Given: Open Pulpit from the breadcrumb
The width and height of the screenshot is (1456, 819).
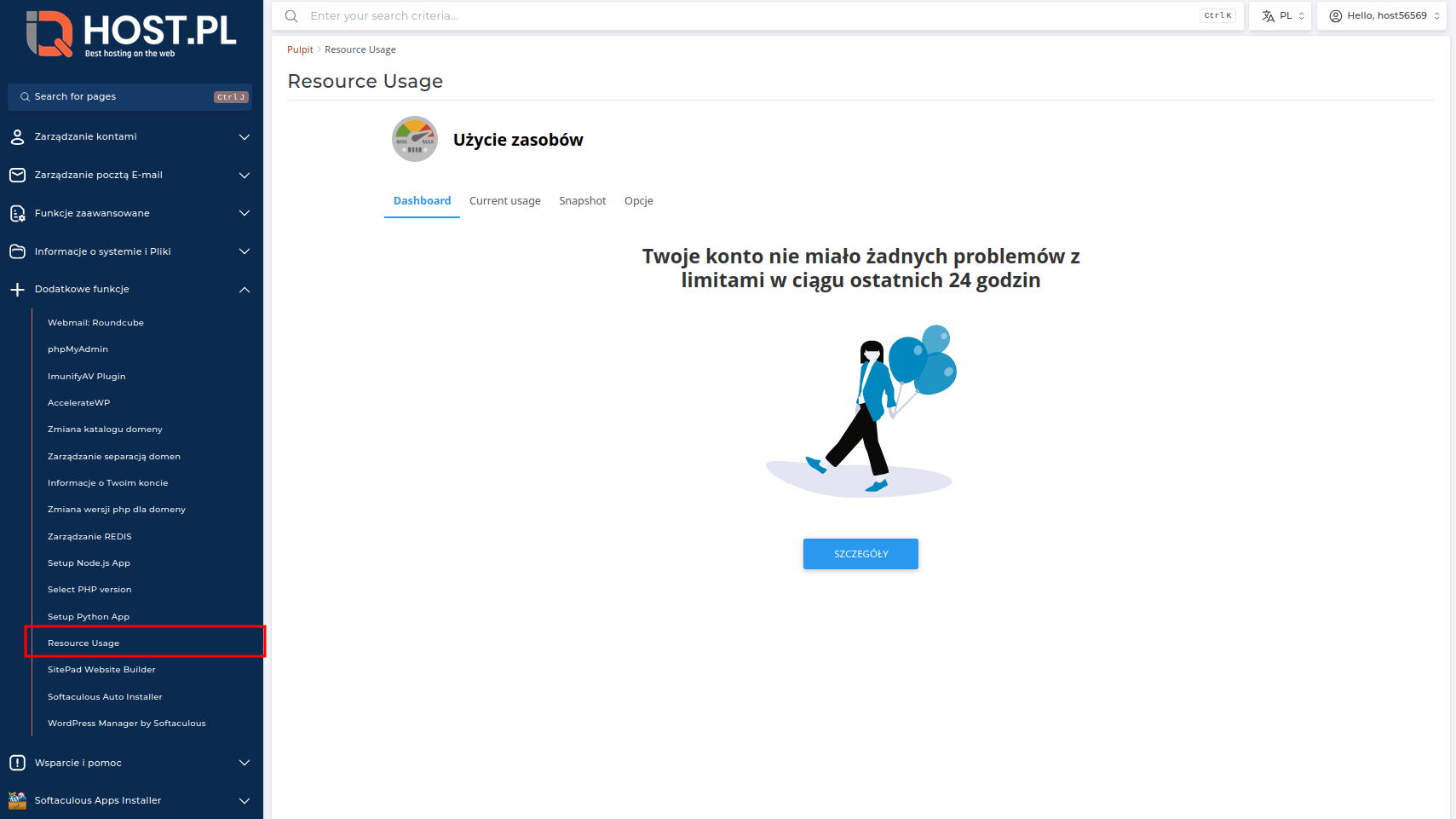Looking at the screenshot, I should [x=299, y=49].
